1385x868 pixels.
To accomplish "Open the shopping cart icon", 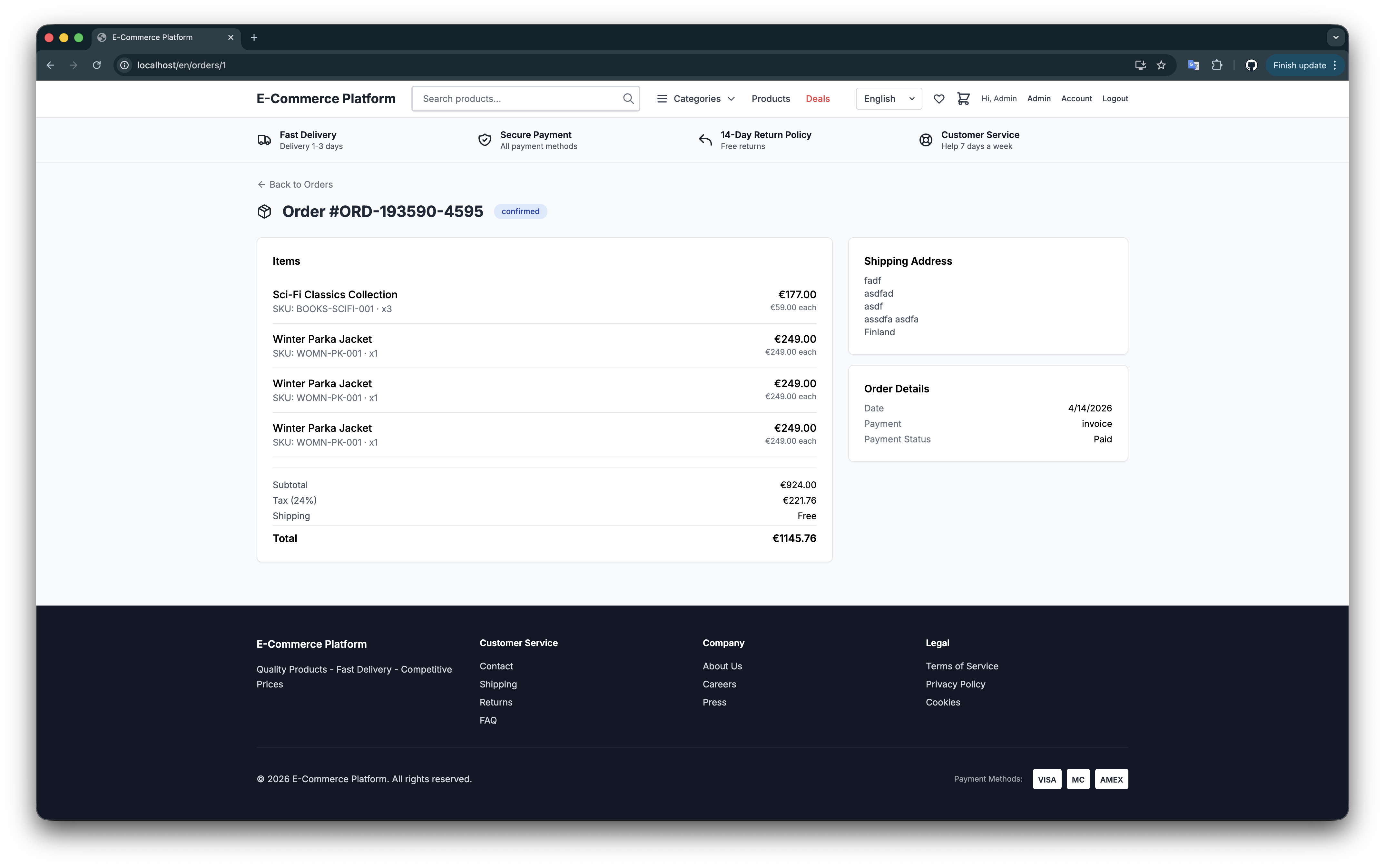I will [x=963, y=99].
